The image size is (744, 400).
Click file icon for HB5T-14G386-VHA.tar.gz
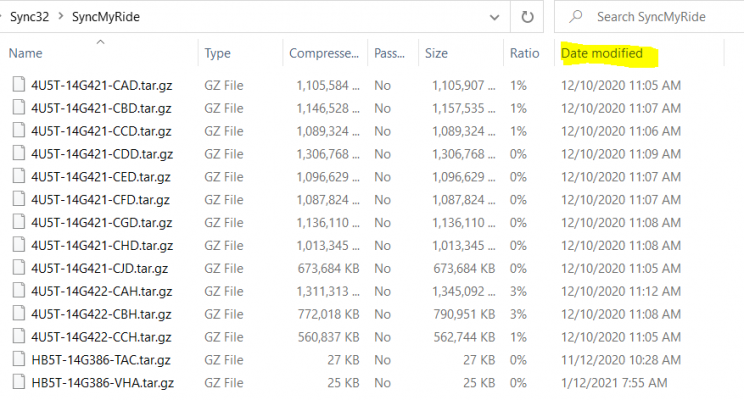click(x=19, y=382)
